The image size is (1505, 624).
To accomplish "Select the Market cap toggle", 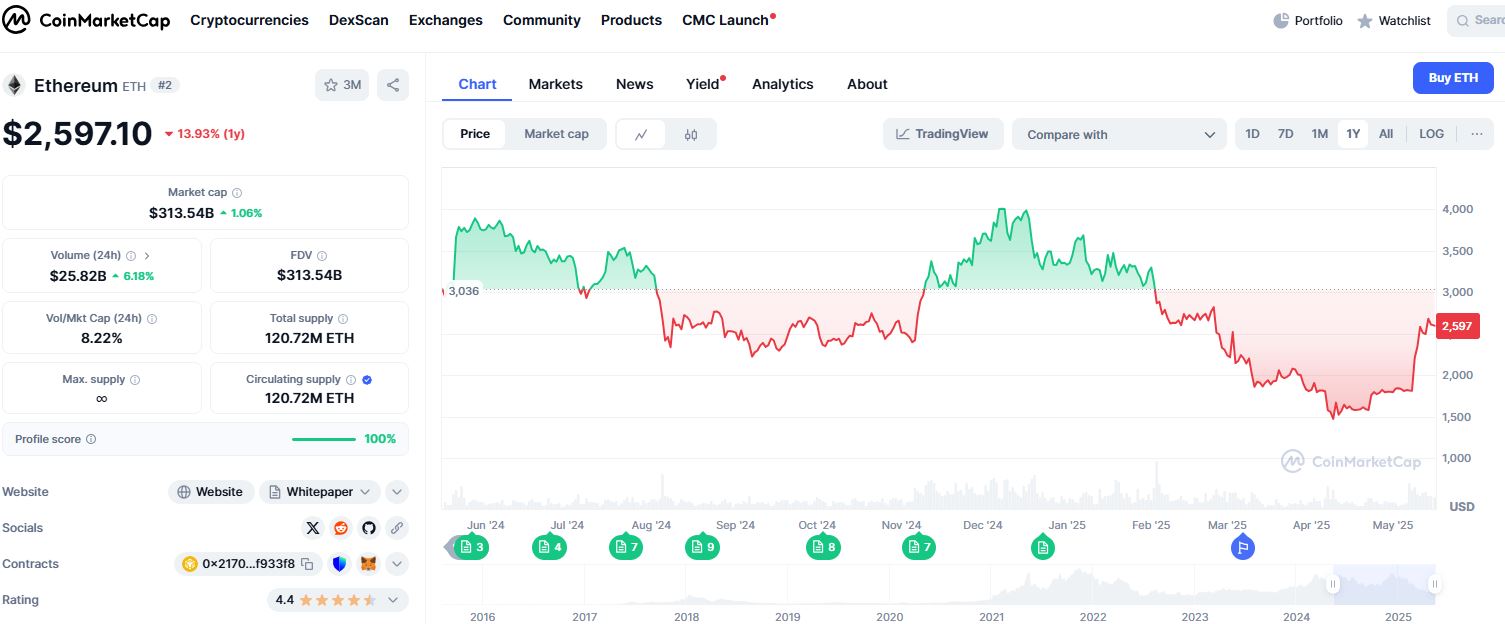I will pos(556,134).
